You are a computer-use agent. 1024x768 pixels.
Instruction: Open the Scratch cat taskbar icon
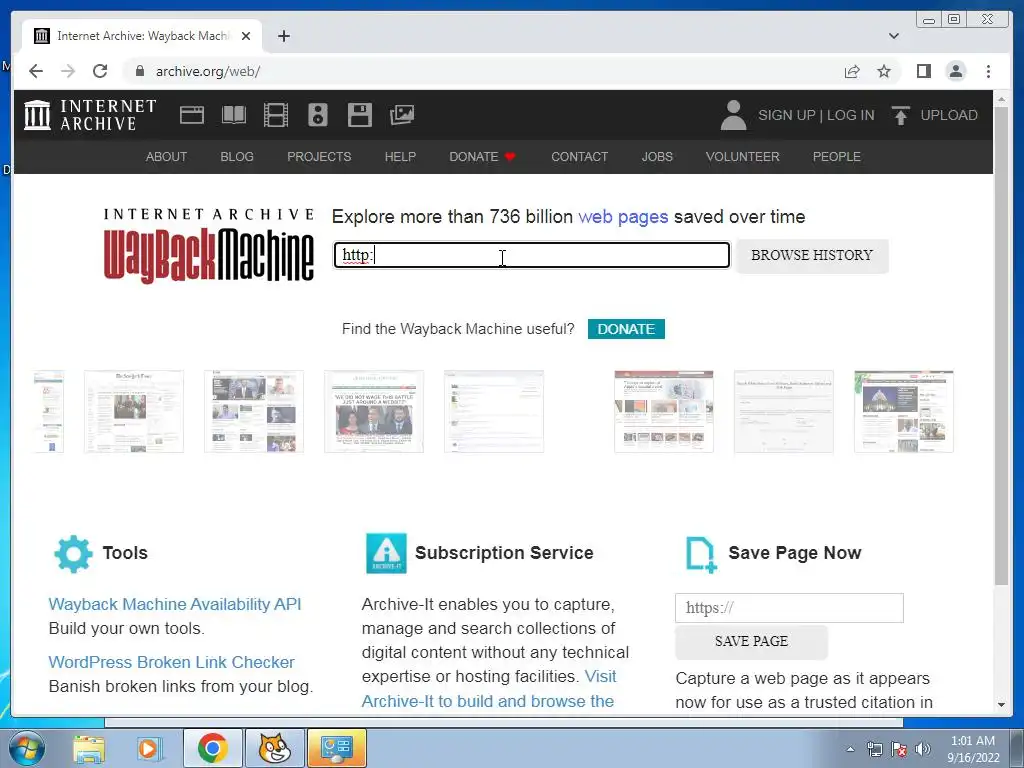click(274, 748)
